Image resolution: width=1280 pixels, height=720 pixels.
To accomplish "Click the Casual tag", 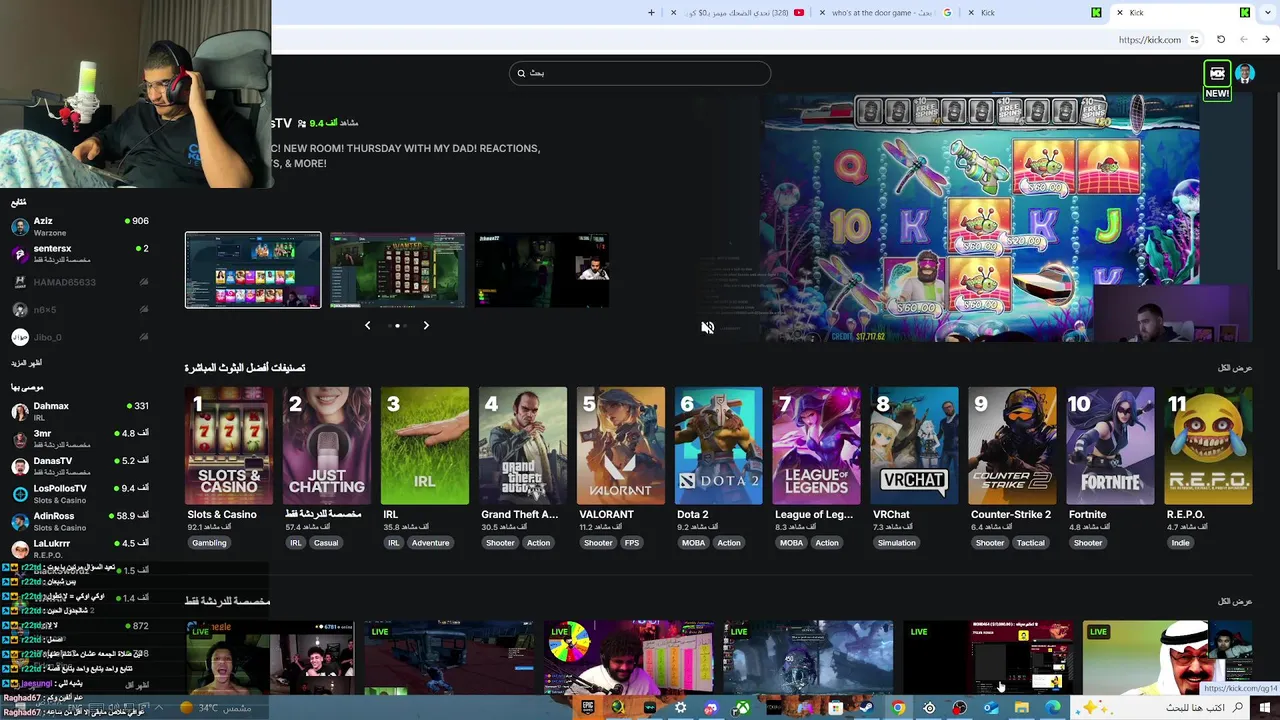I will point(326,543).
